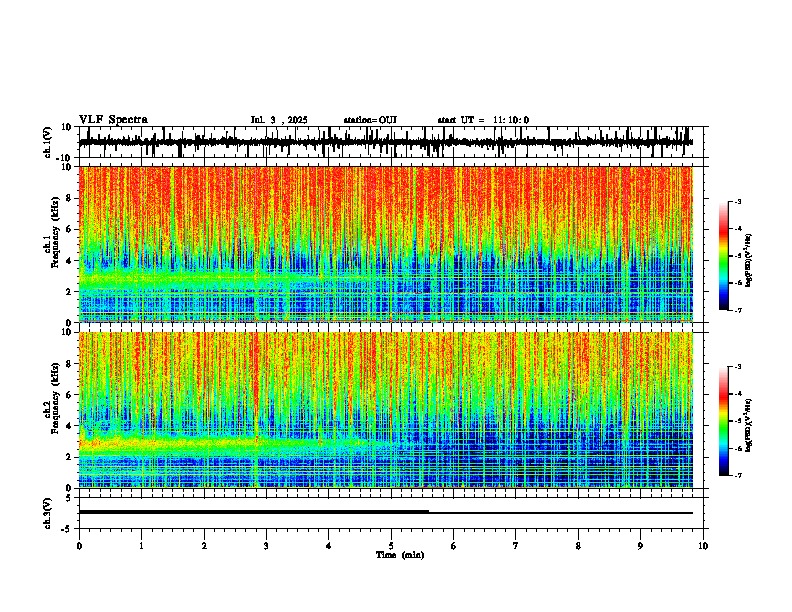Click the ch.2 spectrogram color scale bar
This screenshot has height=612, width=792.
724,421
